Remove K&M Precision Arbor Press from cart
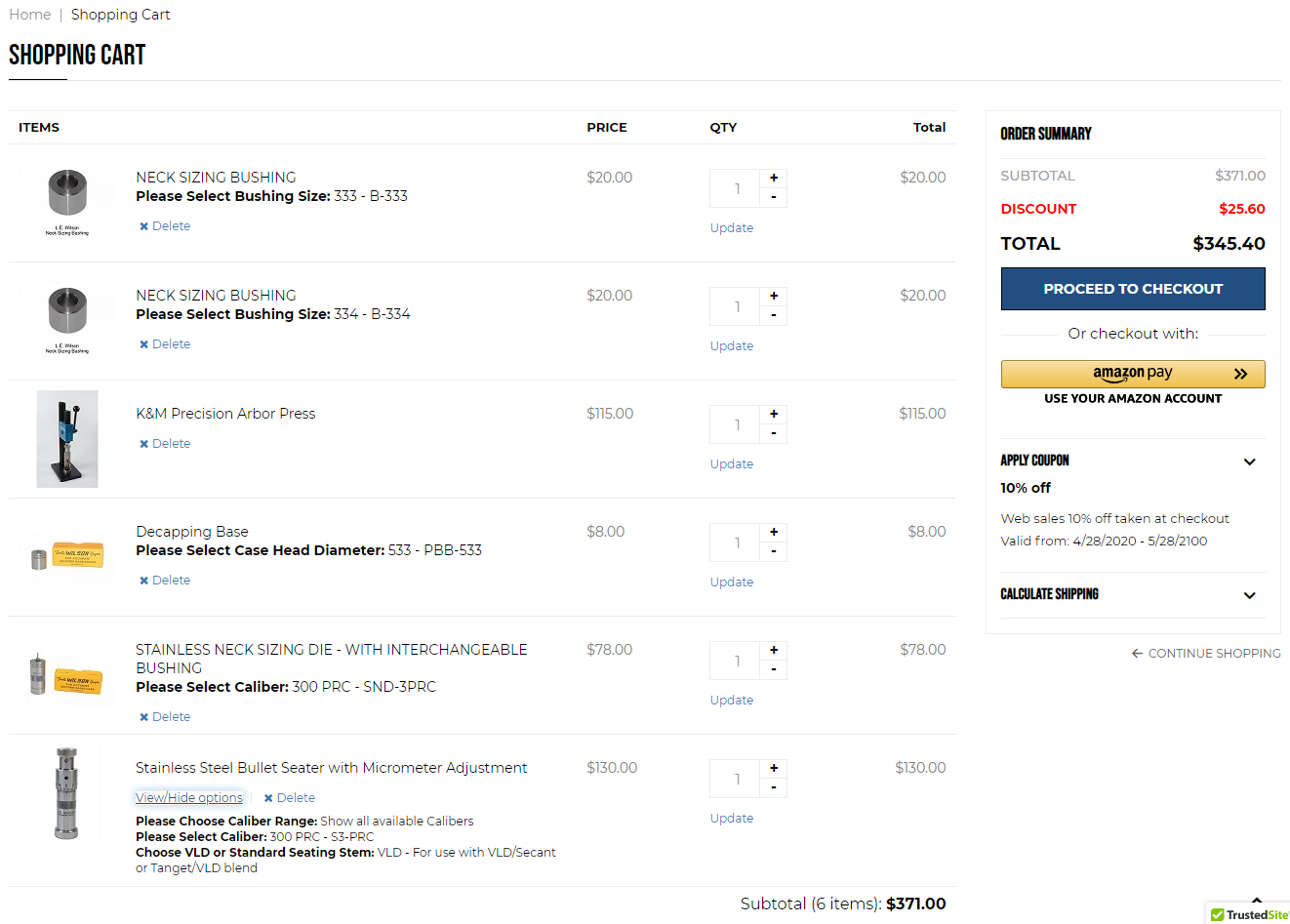This screenshot has width=1290, height=924. pyautogui.click(x=164, y=444)
